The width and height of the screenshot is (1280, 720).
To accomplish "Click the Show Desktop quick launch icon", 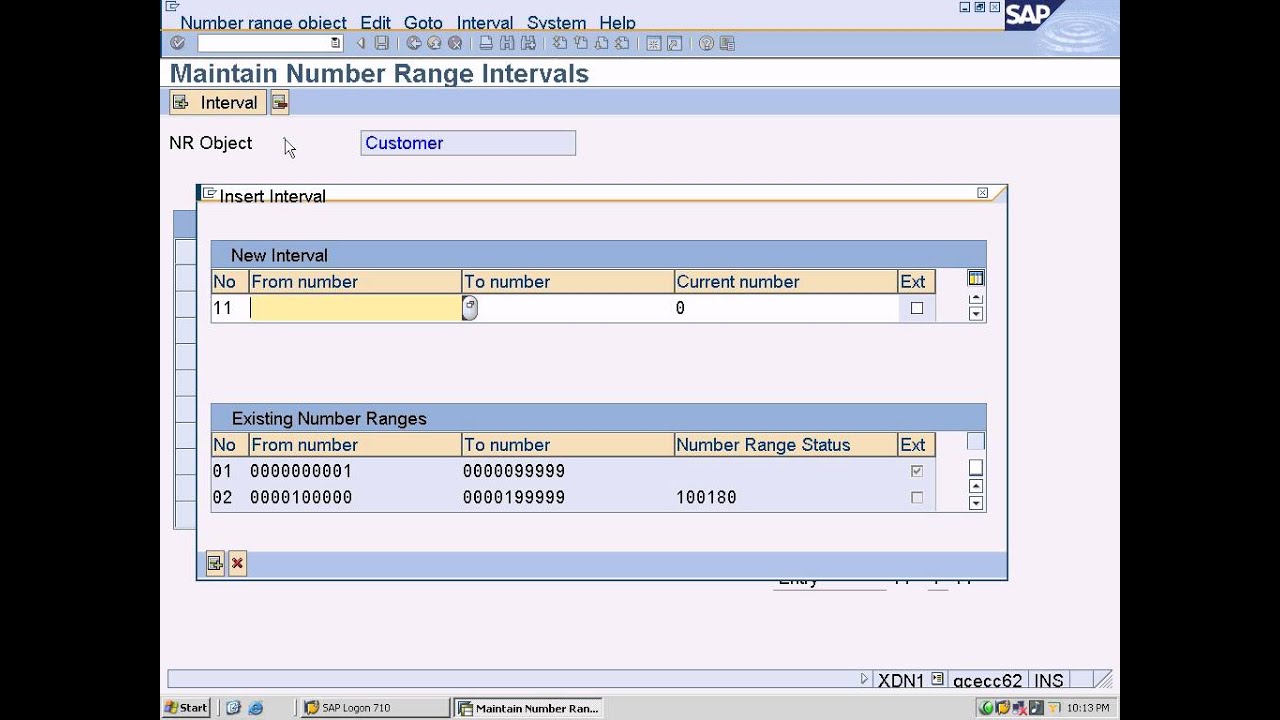I will 234,708.
